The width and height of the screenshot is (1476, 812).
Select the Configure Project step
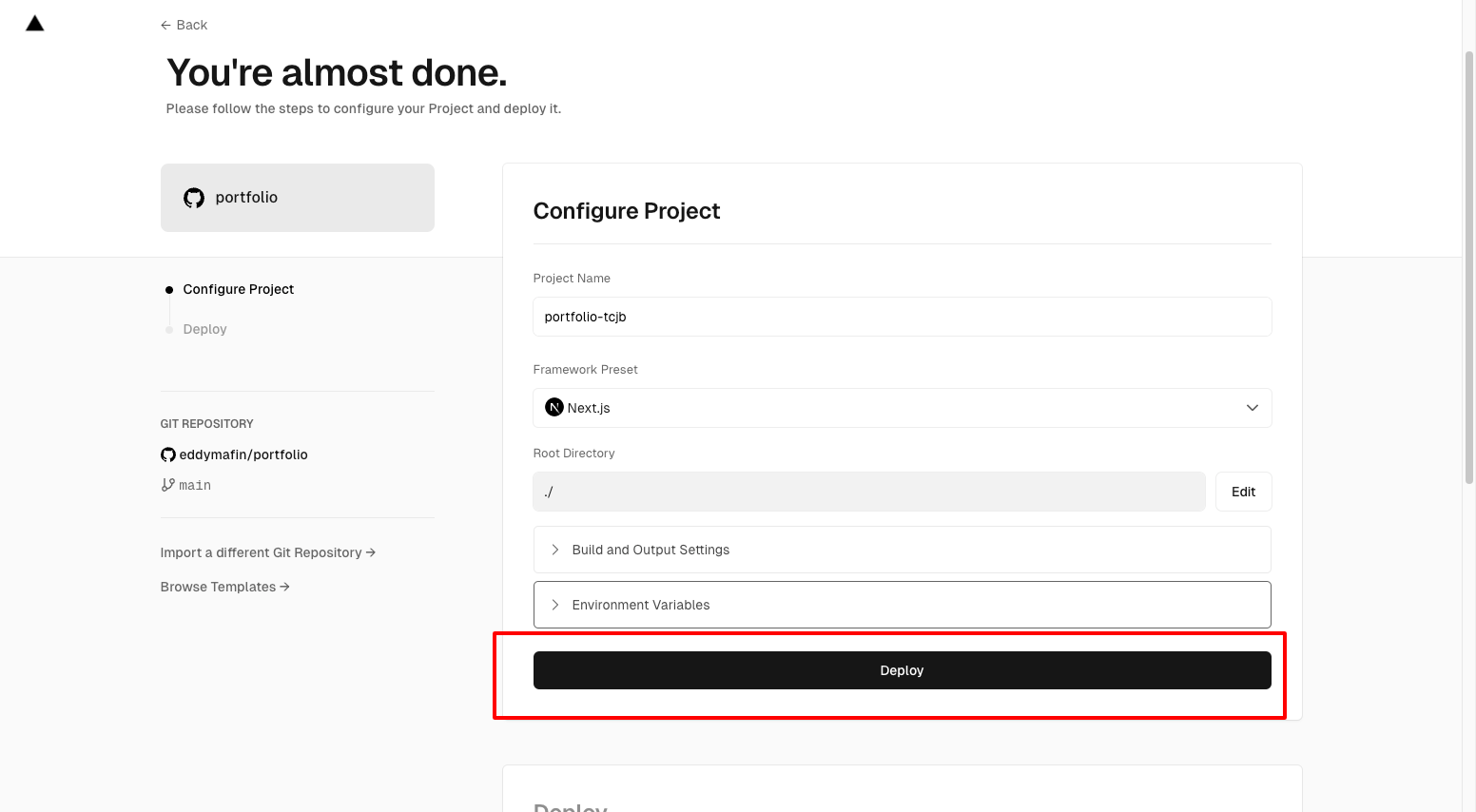[238, 289]
